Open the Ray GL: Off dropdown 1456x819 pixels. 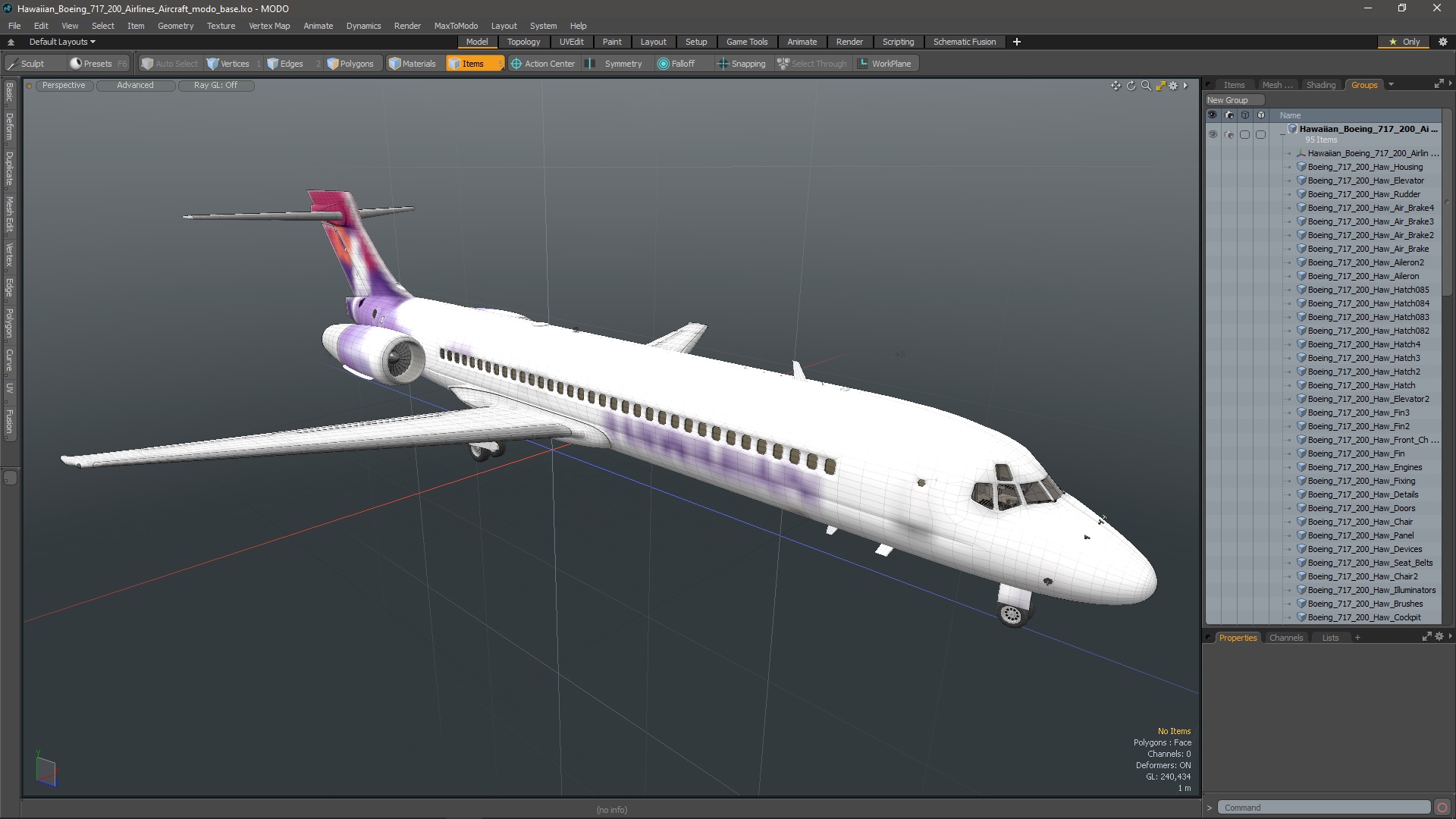coord(215,85)
